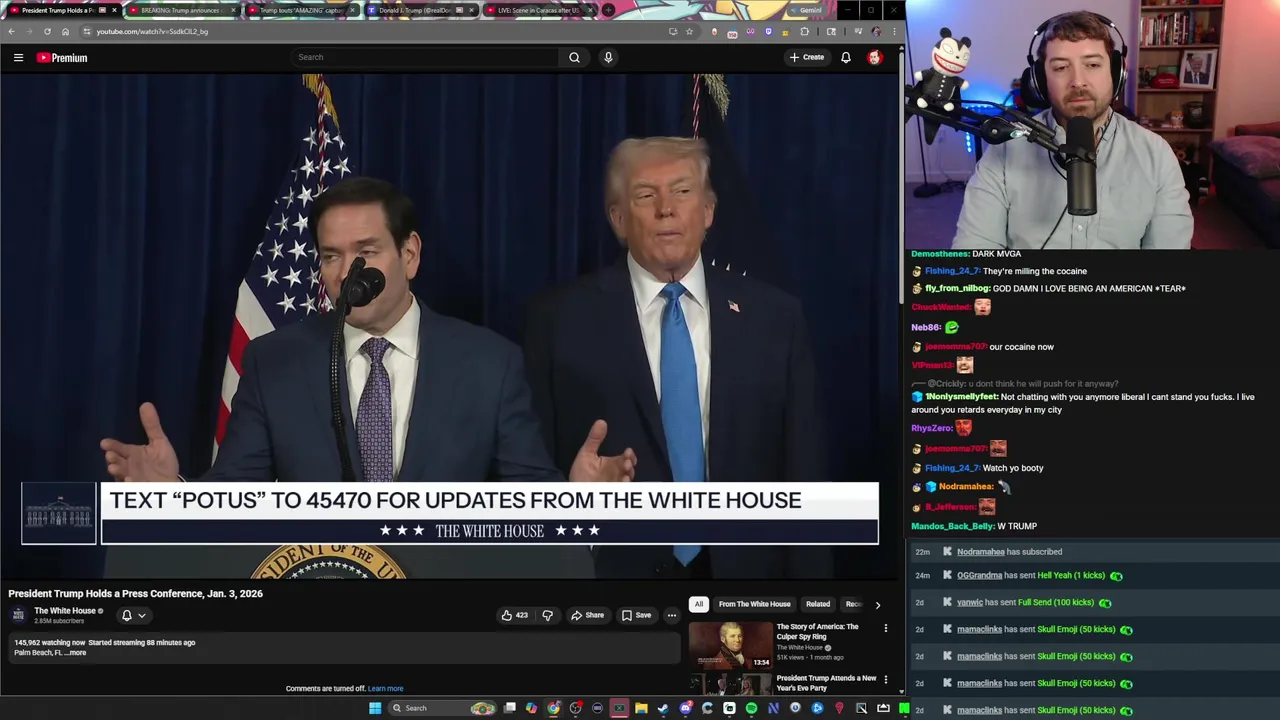Screen dimensions: 1280x720
Task: Go to YouTube Premium home logo
Action: click(x=62, y=58)
